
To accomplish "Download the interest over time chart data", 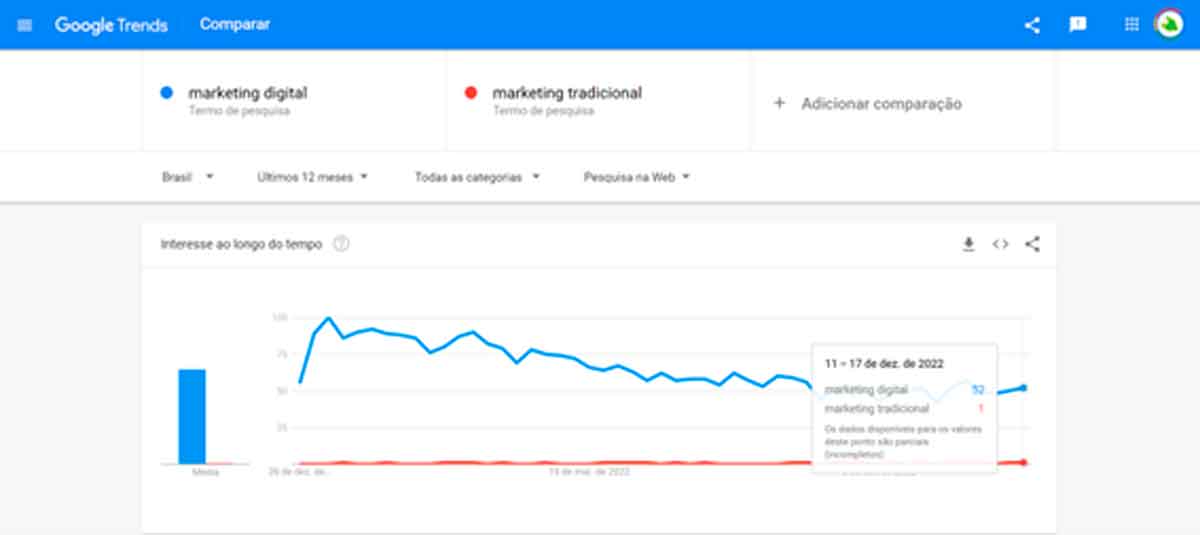I will coord(968,244).
